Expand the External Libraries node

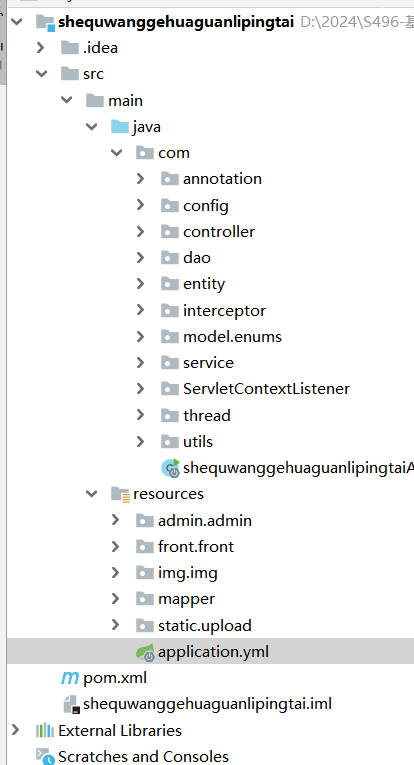pos(16,730)
